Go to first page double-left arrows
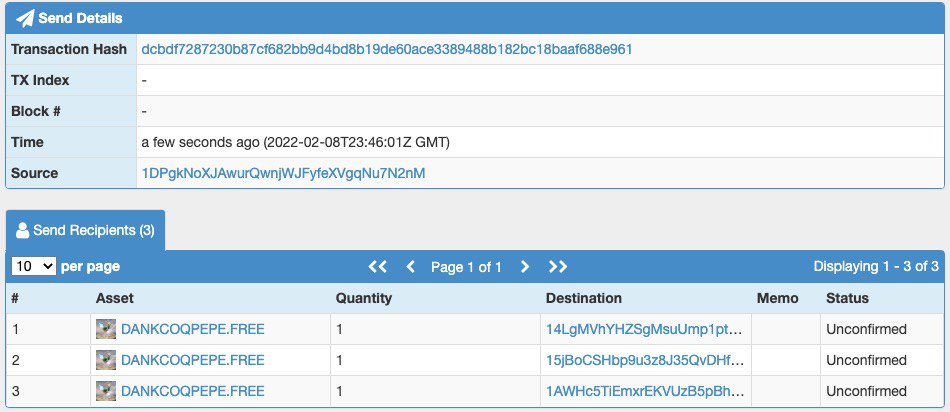 pyautogui.click(x=377, y=267)
